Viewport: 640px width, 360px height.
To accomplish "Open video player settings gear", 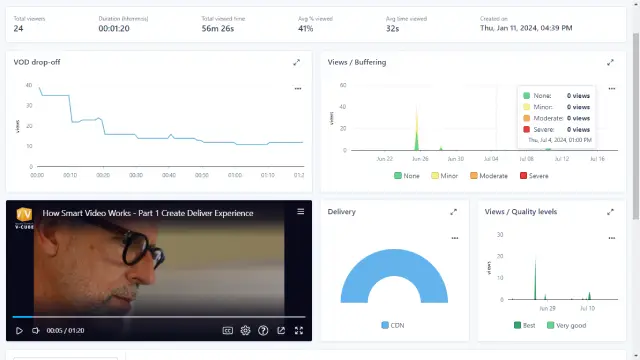I will coord(245,331).
